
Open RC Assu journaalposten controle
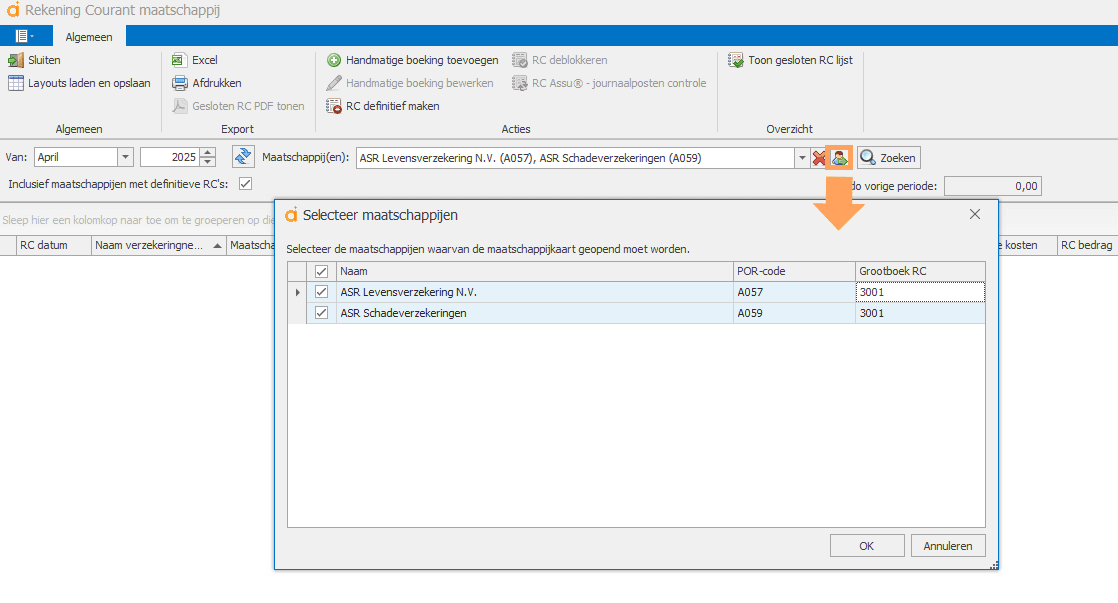coord(609,83)
